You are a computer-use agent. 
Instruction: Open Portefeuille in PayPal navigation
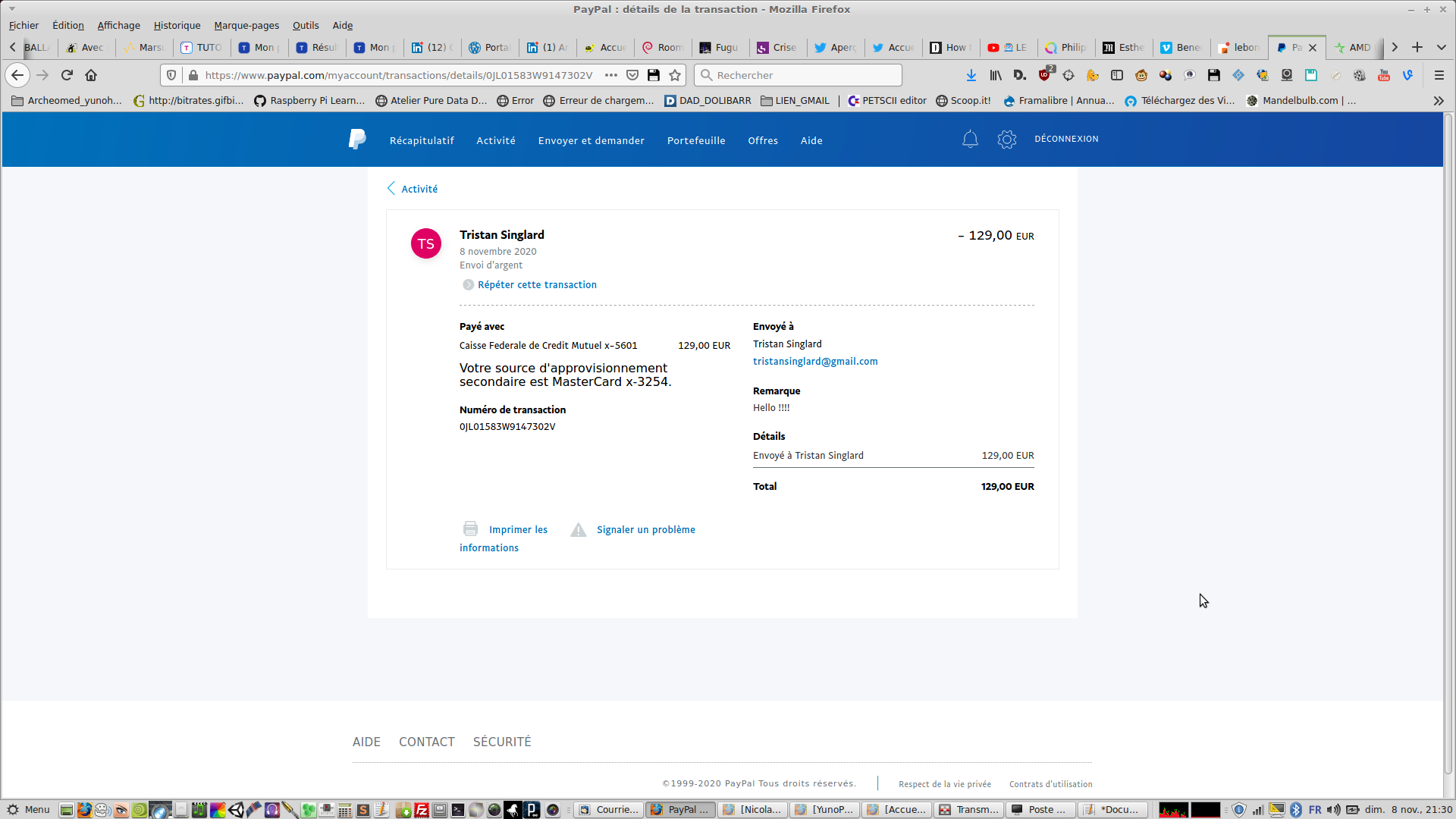pyautogui.click(x=695, y=140)
